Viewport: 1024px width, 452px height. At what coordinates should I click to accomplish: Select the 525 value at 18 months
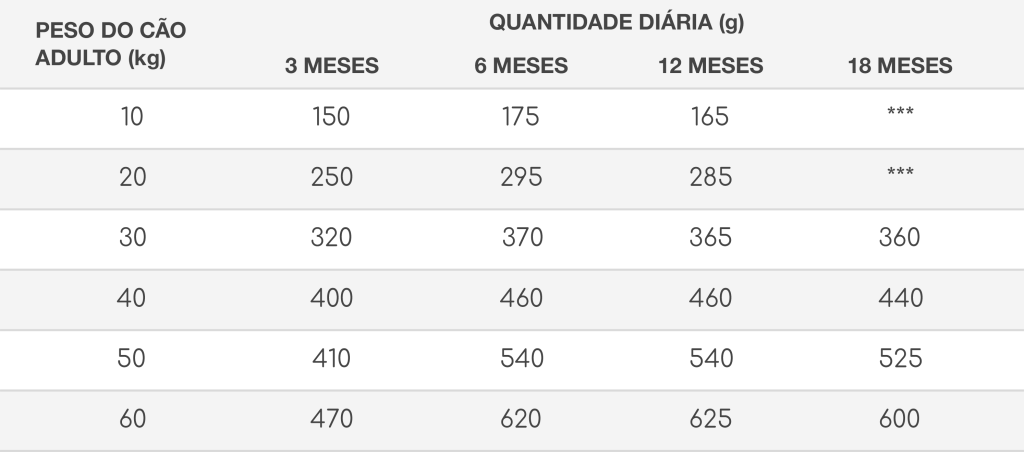(x=900, y=358)
